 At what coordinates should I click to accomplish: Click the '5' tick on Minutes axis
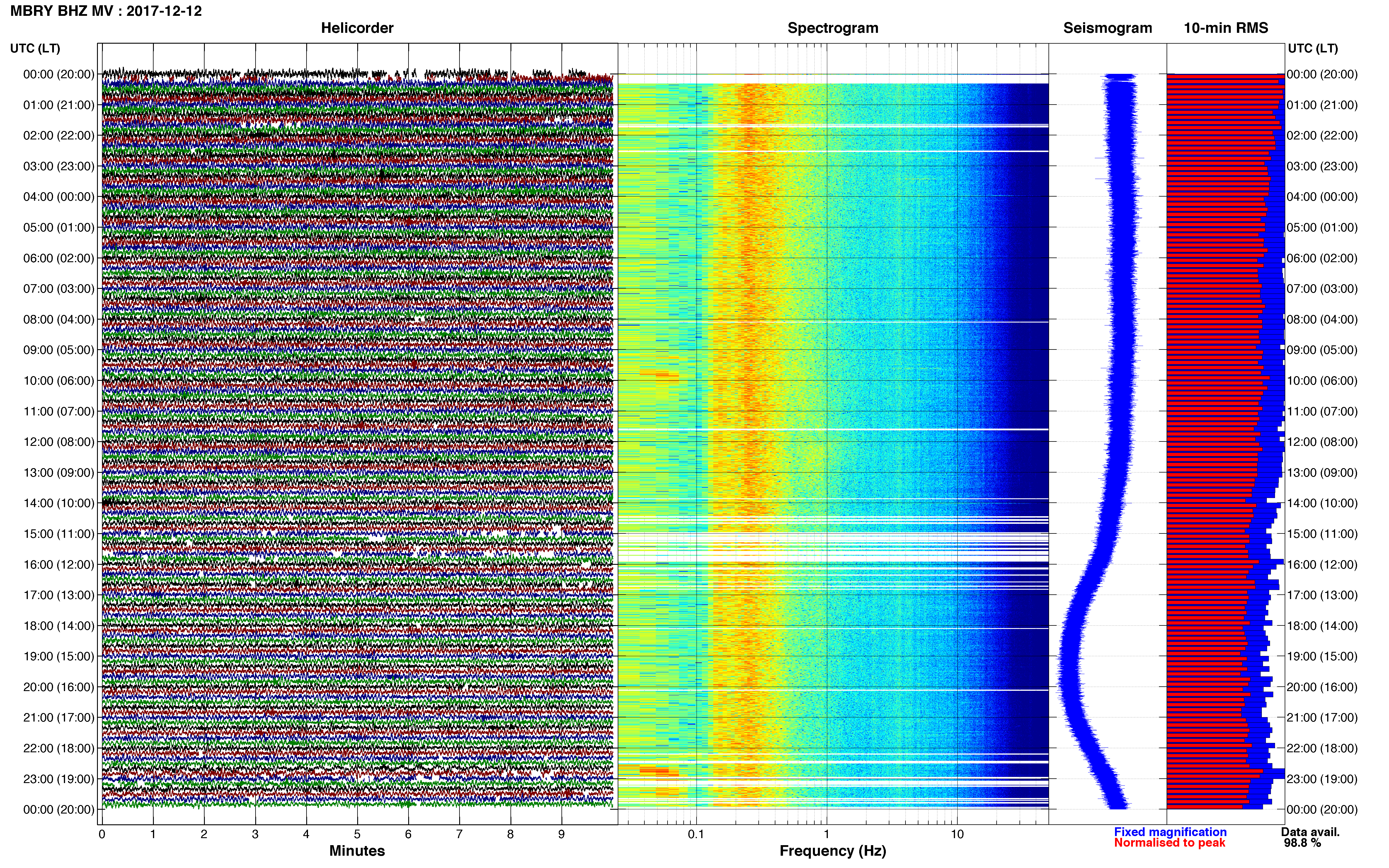(357, 834)
